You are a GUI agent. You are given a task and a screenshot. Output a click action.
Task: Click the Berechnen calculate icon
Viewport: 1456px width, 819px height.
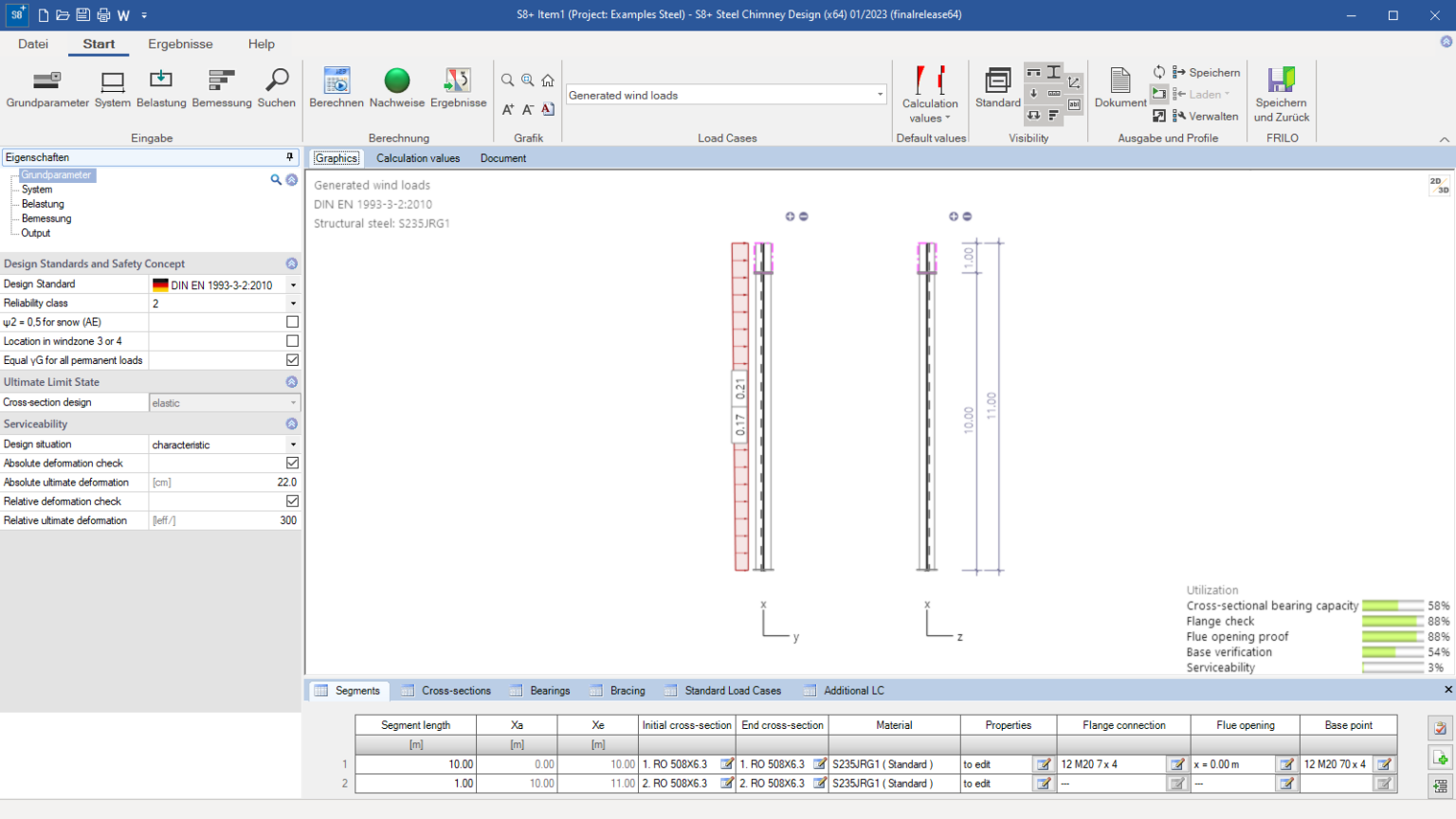(336, 82)
